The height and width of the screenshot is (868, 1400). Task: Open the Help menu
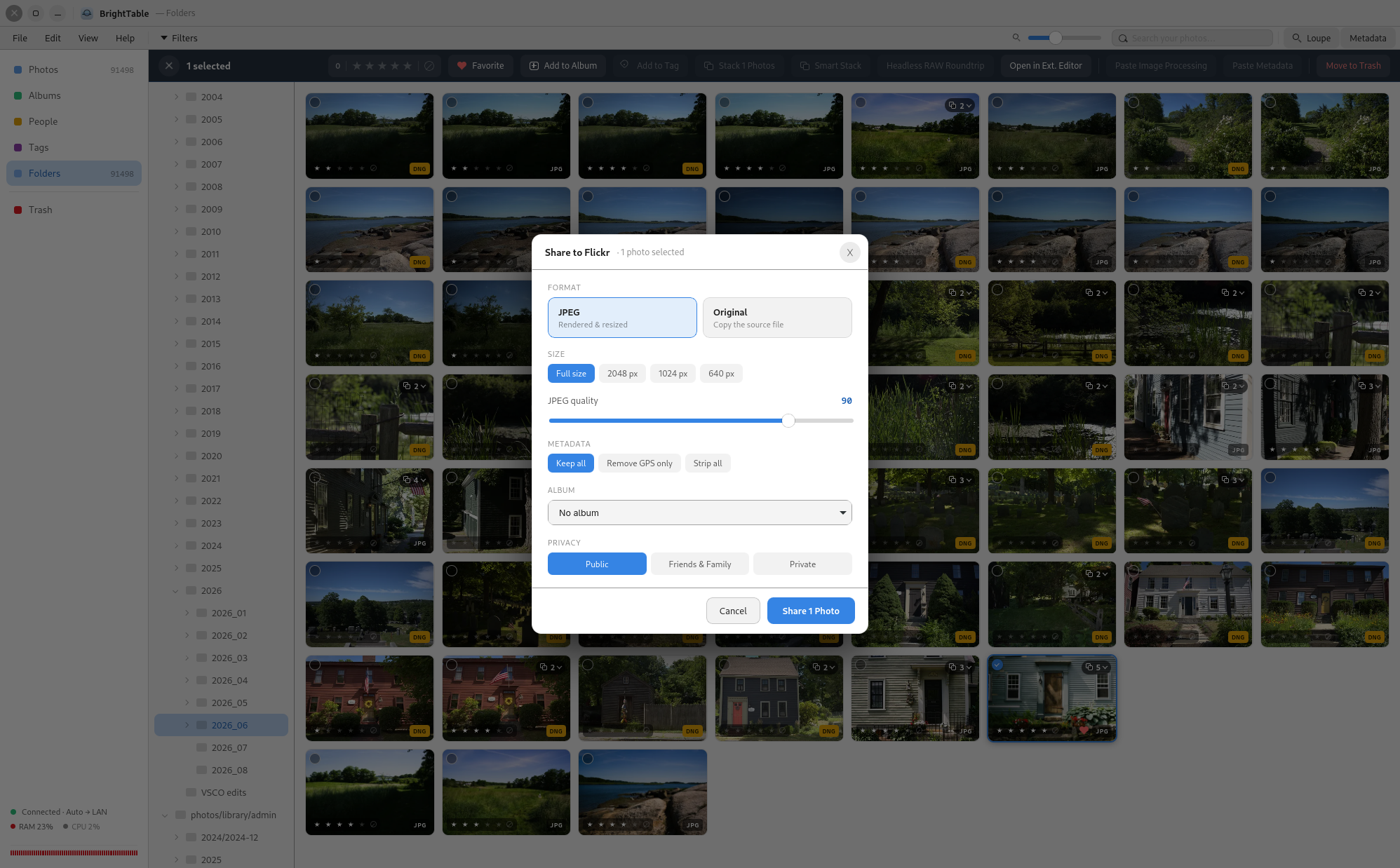[x=125, y=38]
